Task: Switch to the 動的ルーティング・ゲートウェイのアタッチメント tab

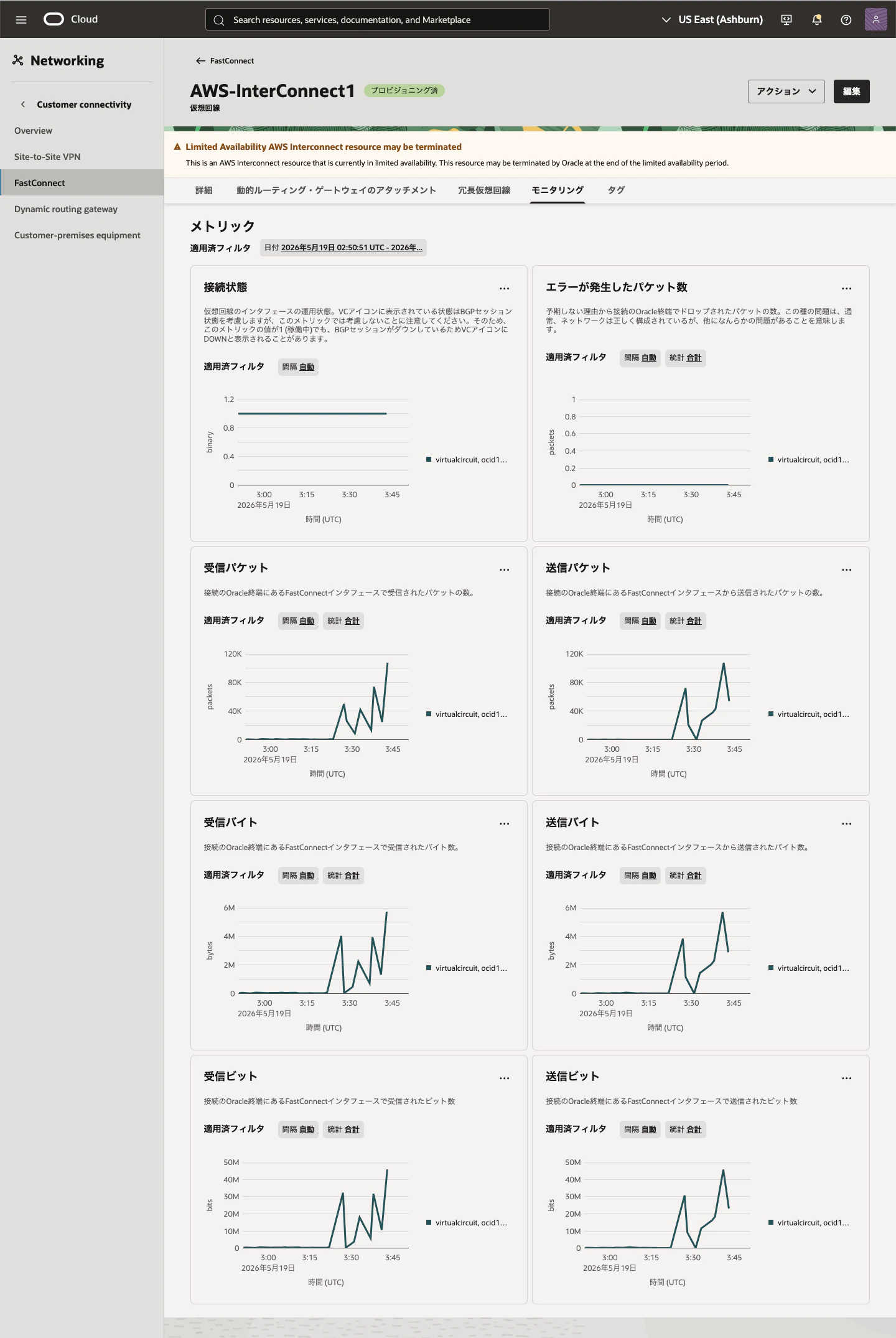Action: point(336,190)
